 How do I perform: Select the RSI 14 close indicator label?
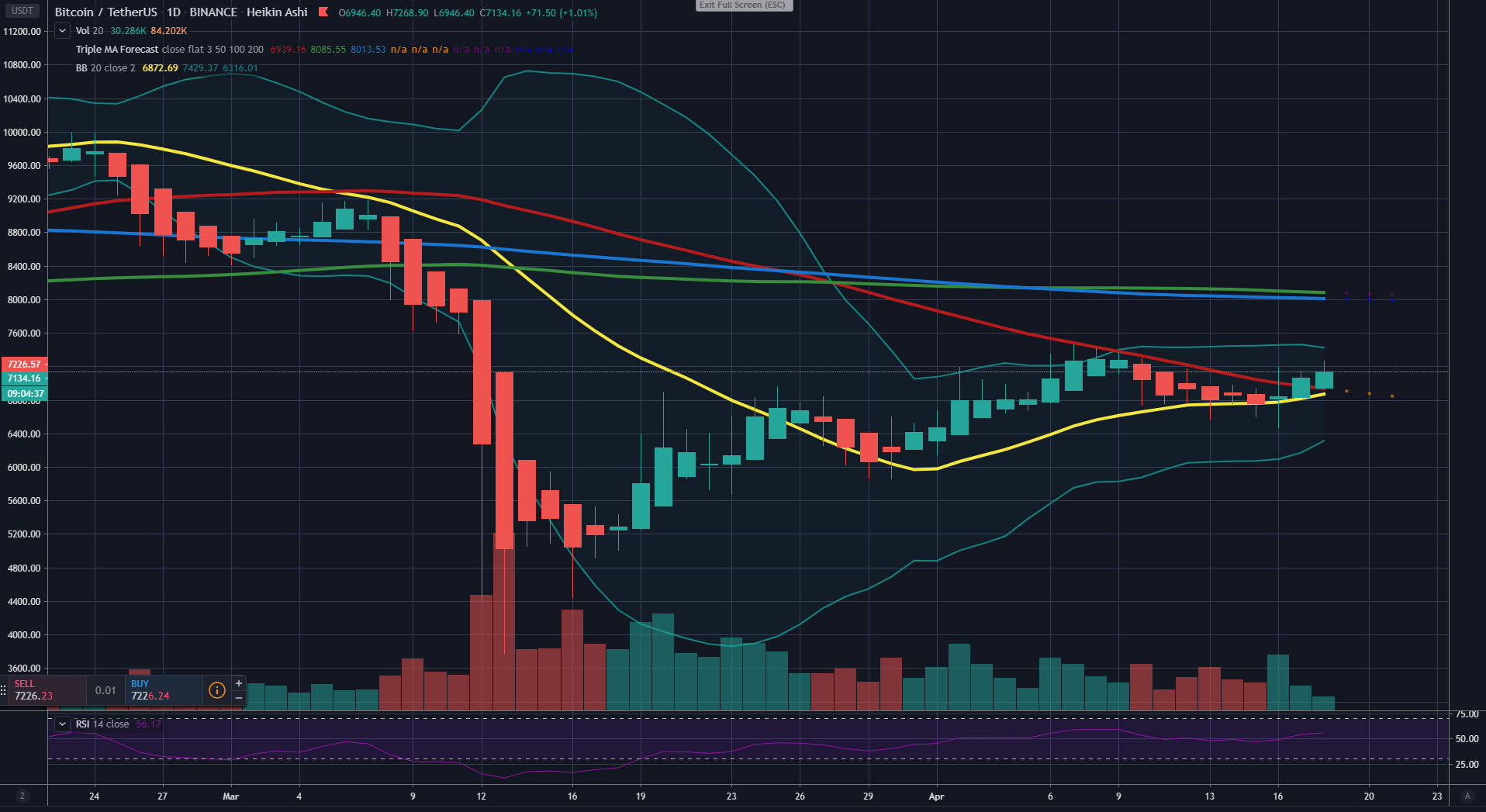tap(102, 724)
